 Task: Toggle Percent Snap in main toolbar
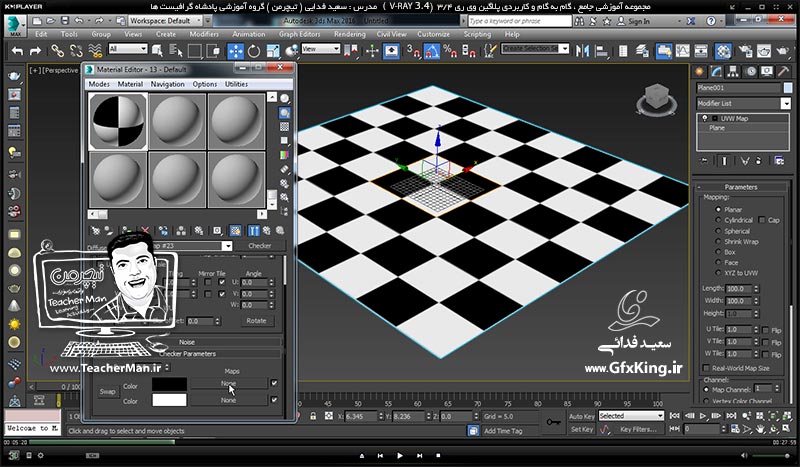[450, 51]
